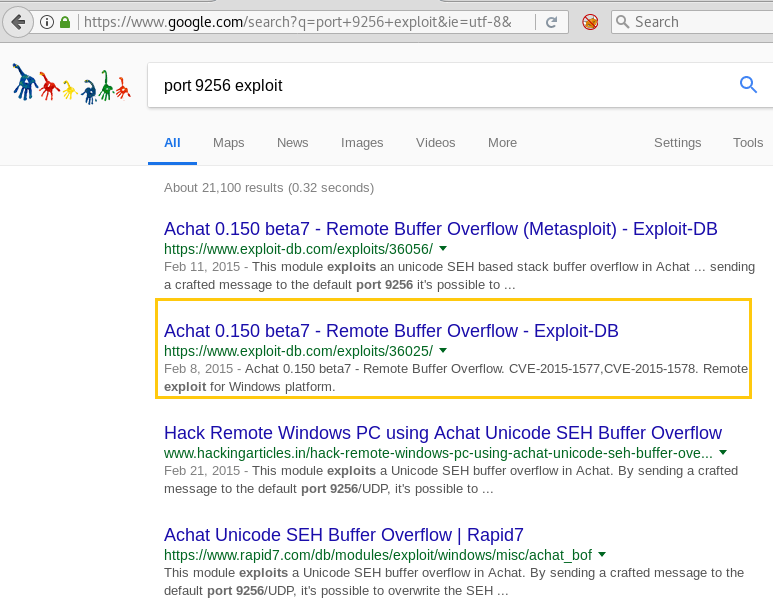The image size is (773, 605).
Task: Click the green padlock security icon
Action: 65,22
